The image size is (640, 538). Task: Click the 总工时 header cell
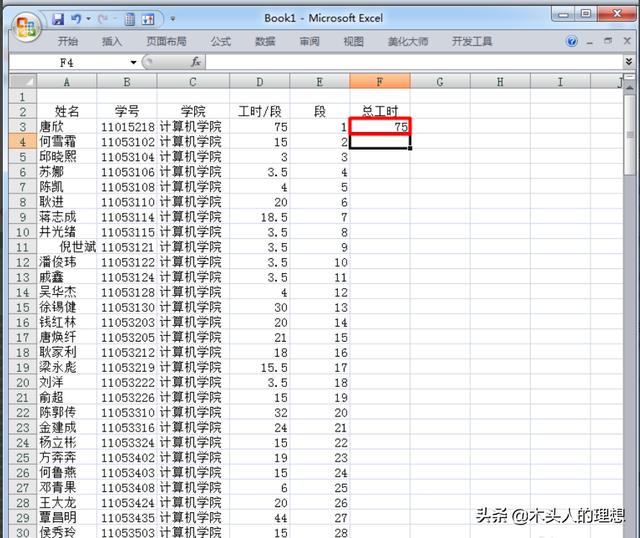(380, 111)
